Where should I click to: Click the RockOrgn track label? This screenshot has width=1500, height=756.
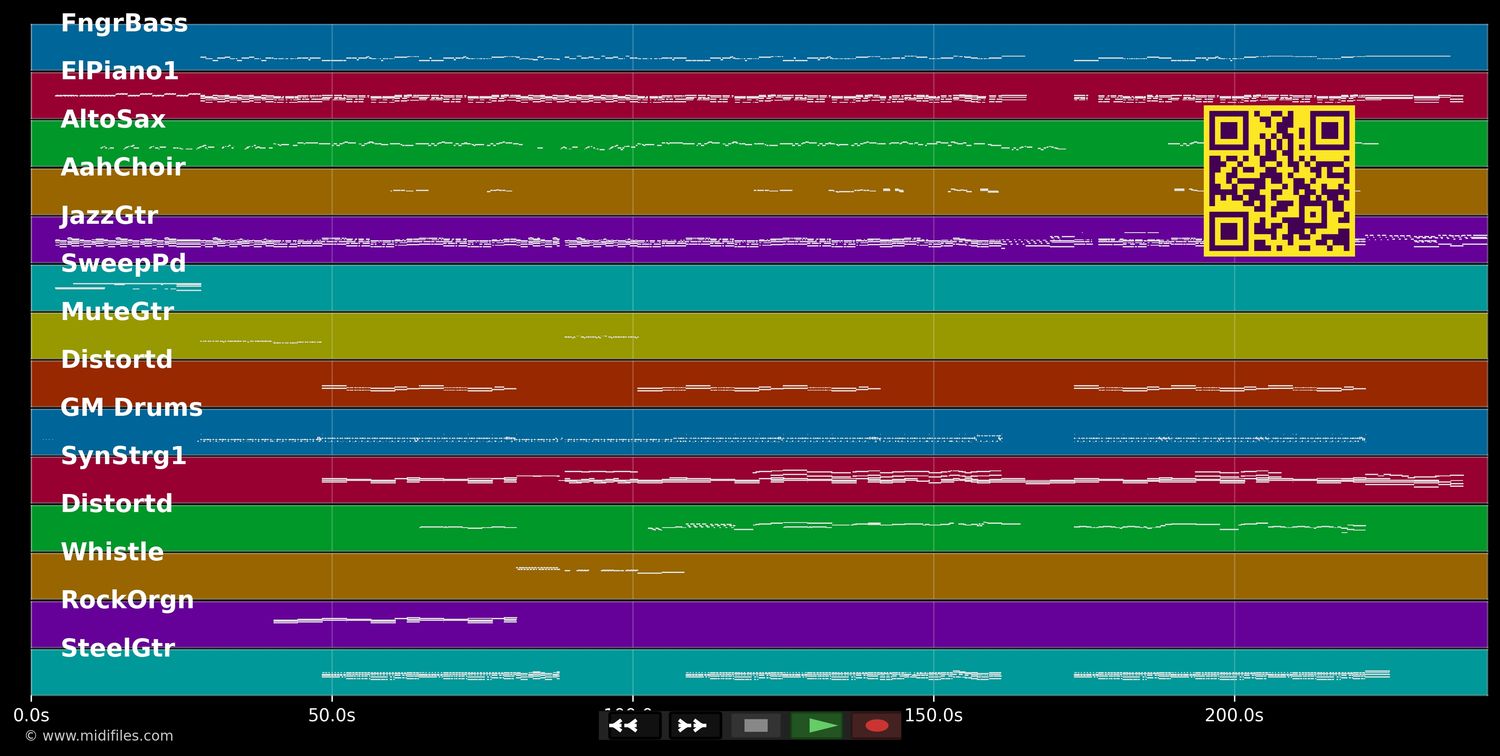pyautogui.click(x=127, y=600)
